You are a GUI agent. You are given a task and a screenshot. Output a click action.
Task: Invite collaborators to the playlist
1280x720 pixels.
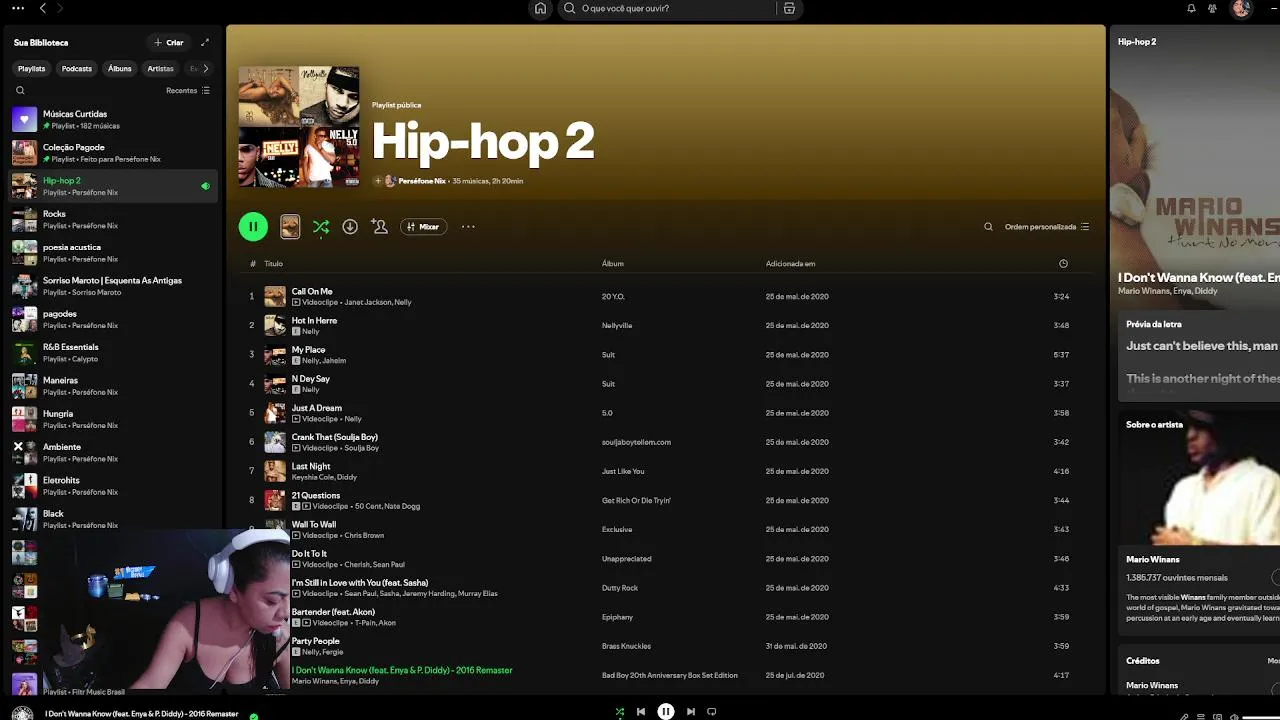379,227
